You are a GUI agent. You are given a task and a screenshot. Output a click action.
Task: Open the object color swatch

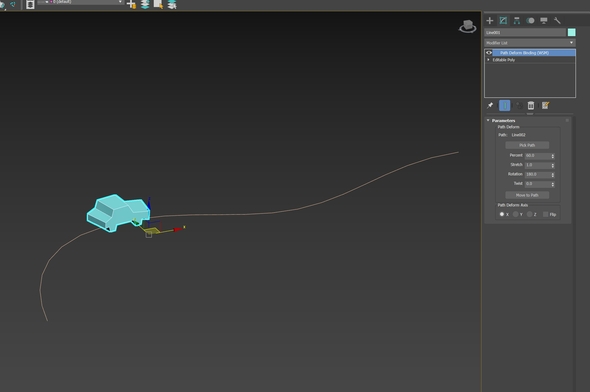(x=571, y=32)
